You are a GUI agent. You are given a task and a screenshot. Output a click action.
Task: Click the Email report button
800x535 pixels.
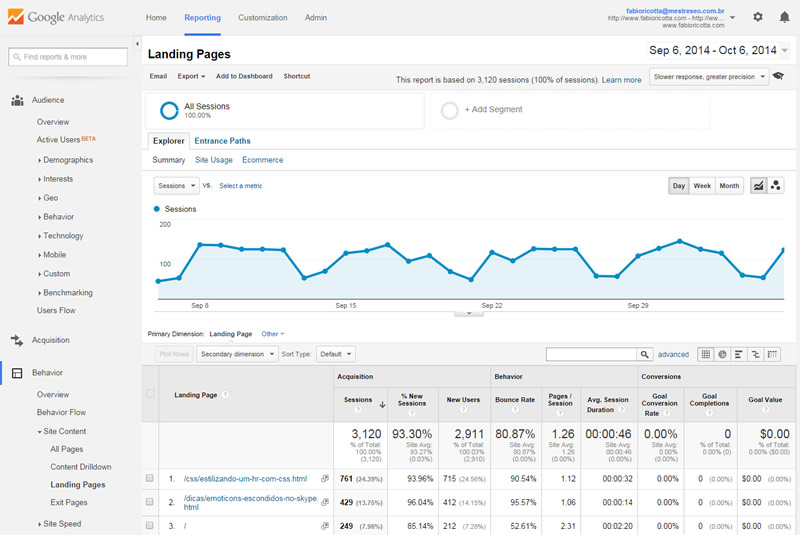click(158, 76)
